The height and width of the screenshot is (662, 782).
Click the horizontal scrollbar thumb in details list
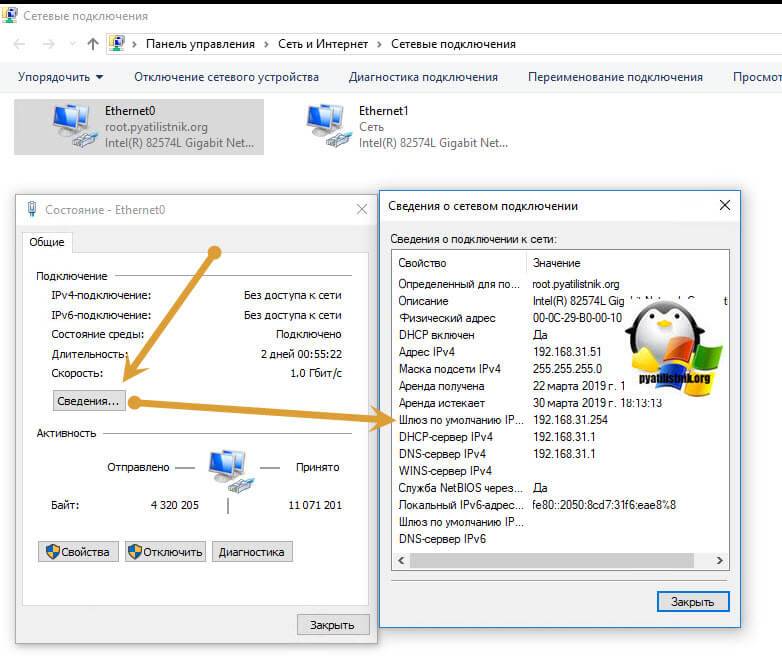[x=552, y=560]
